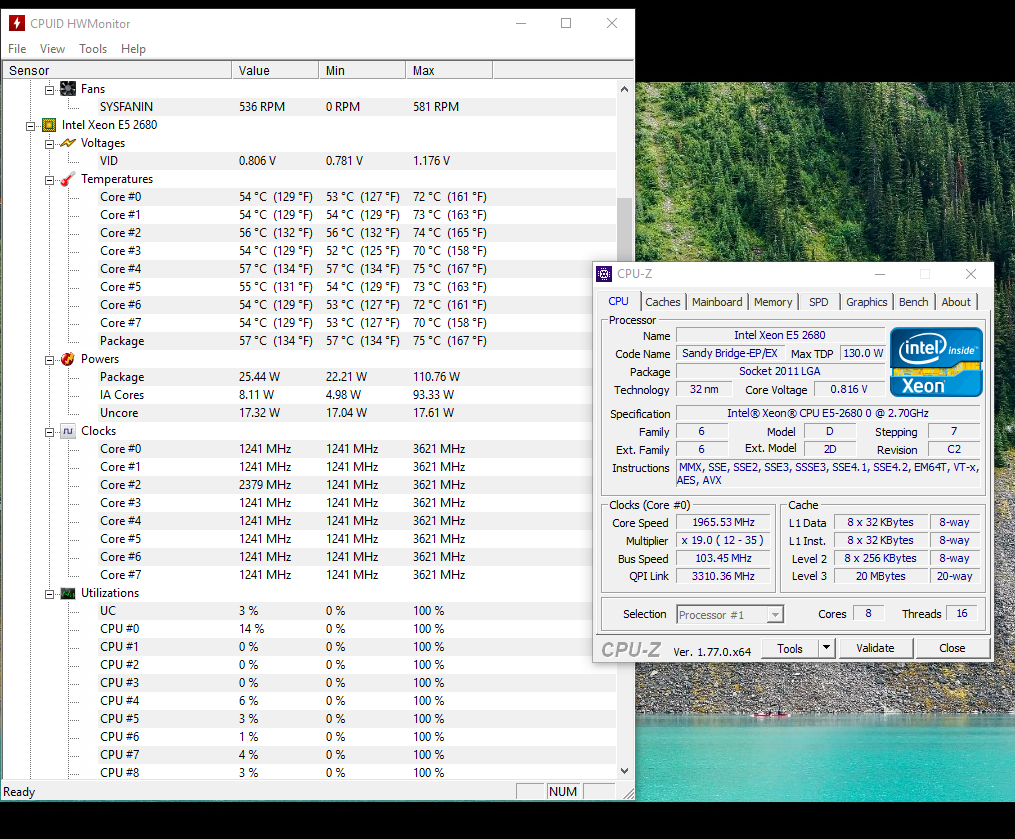
Task: Open the Processor #1 selection dropdown
Action: coord(775,614)
